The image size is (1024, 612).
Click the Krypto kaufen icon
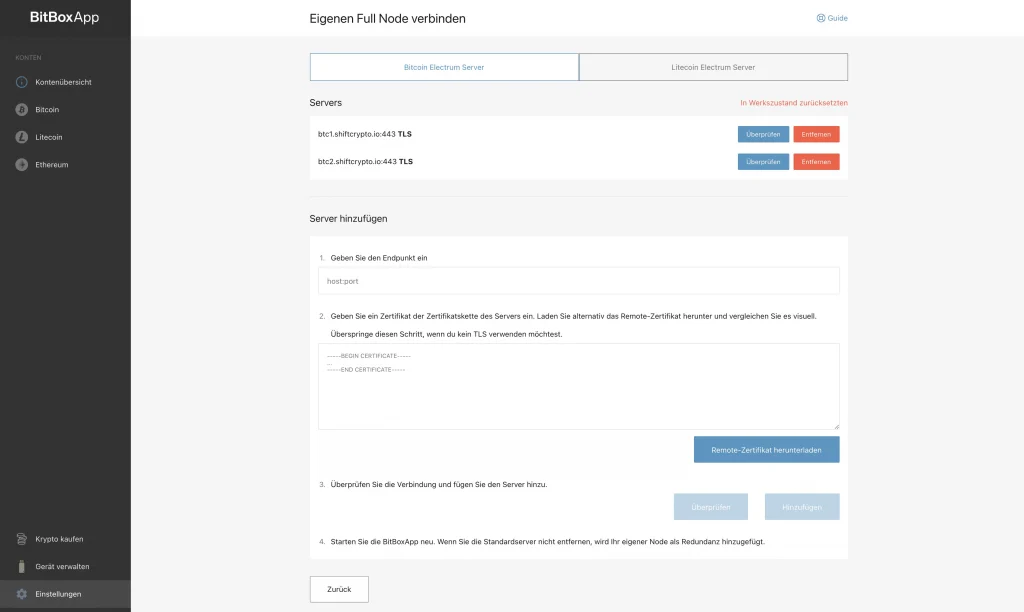point(21,539)
